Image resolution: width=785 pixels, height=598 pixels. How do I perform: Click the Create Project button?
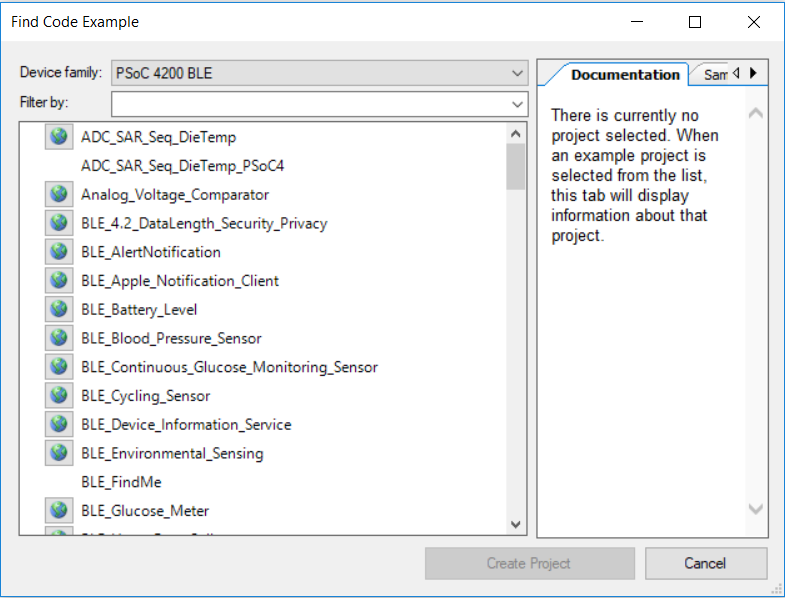tap(529, 563)
